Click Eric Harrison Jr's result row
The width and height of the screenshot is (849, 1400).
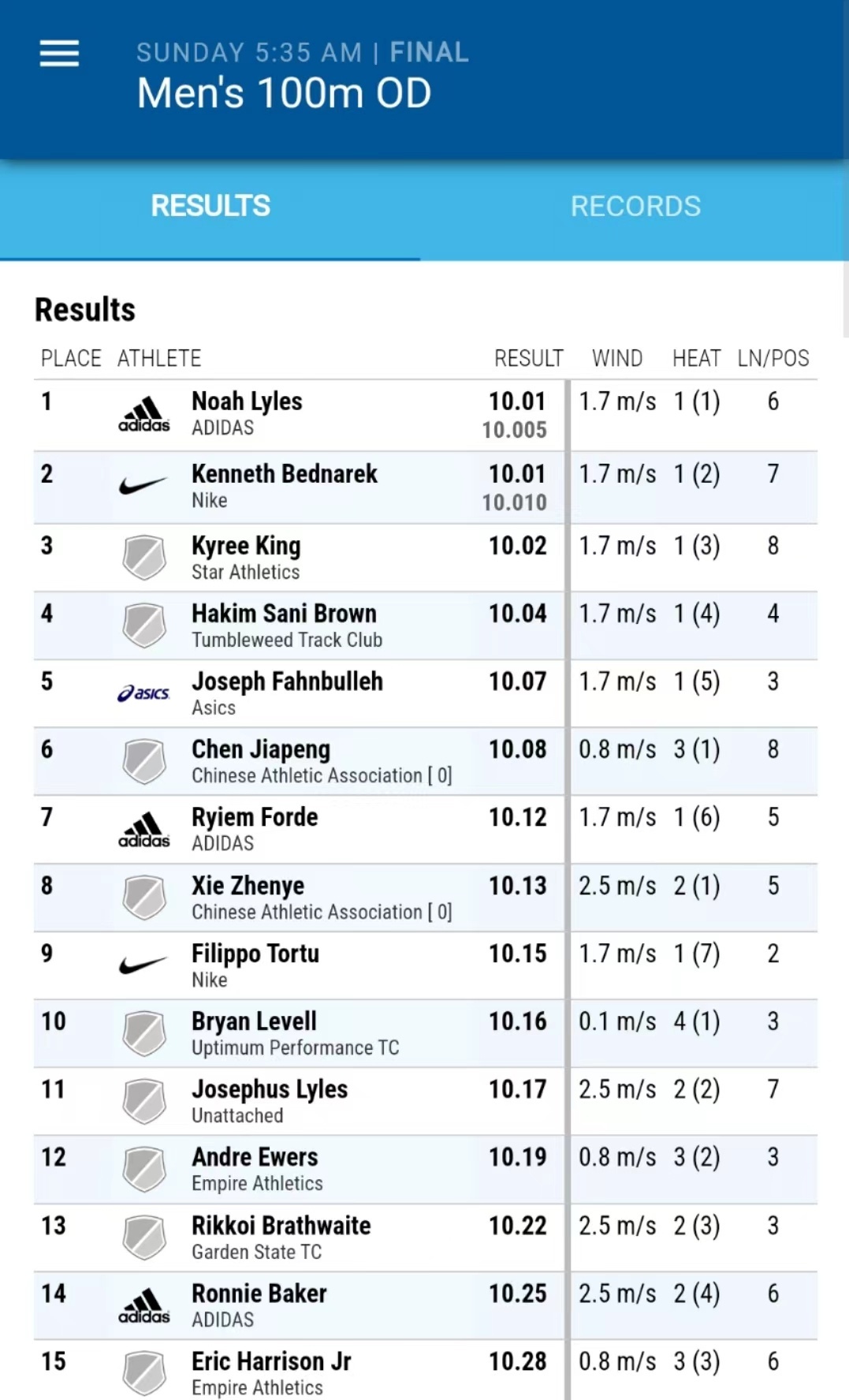coord(426,1372)
